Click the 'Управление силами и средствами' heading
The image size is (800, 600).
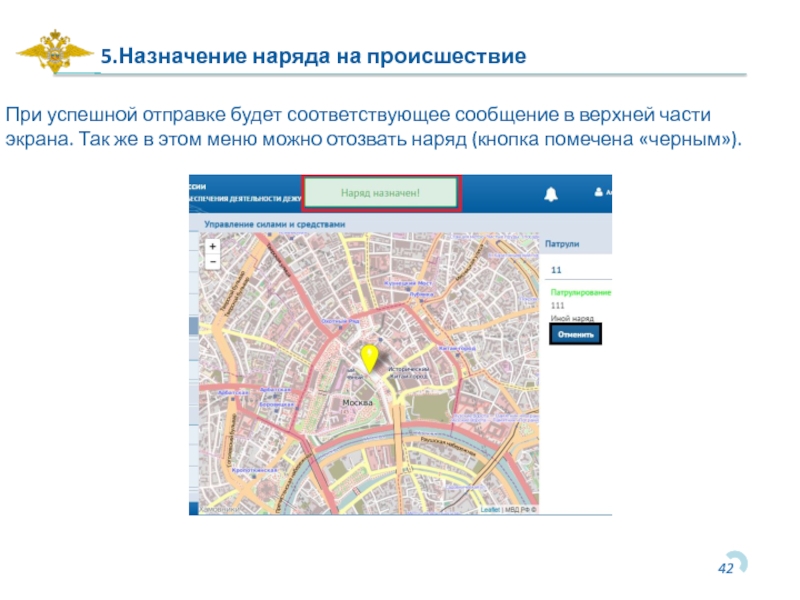[268, 225]
